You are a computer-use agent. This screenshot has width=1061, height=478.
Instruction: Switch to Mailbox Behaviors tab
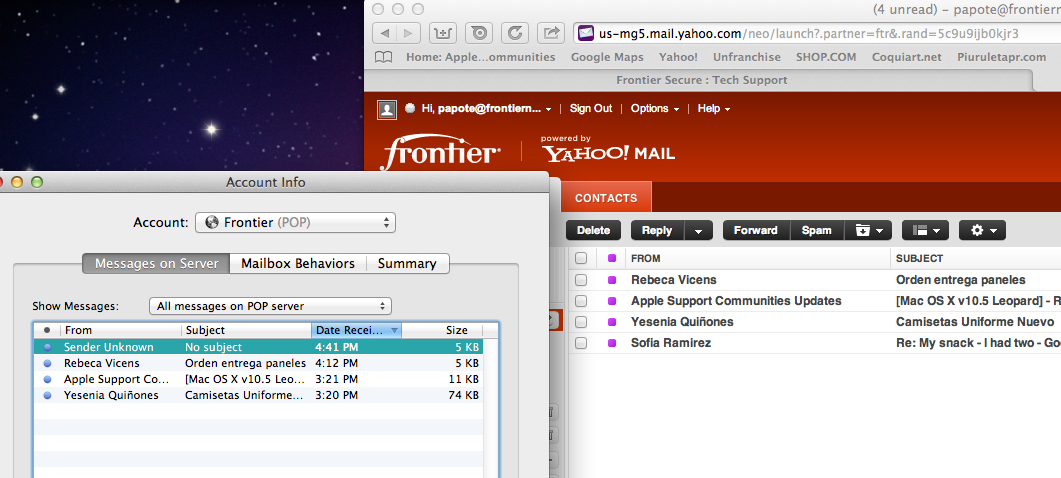(298, 263)
